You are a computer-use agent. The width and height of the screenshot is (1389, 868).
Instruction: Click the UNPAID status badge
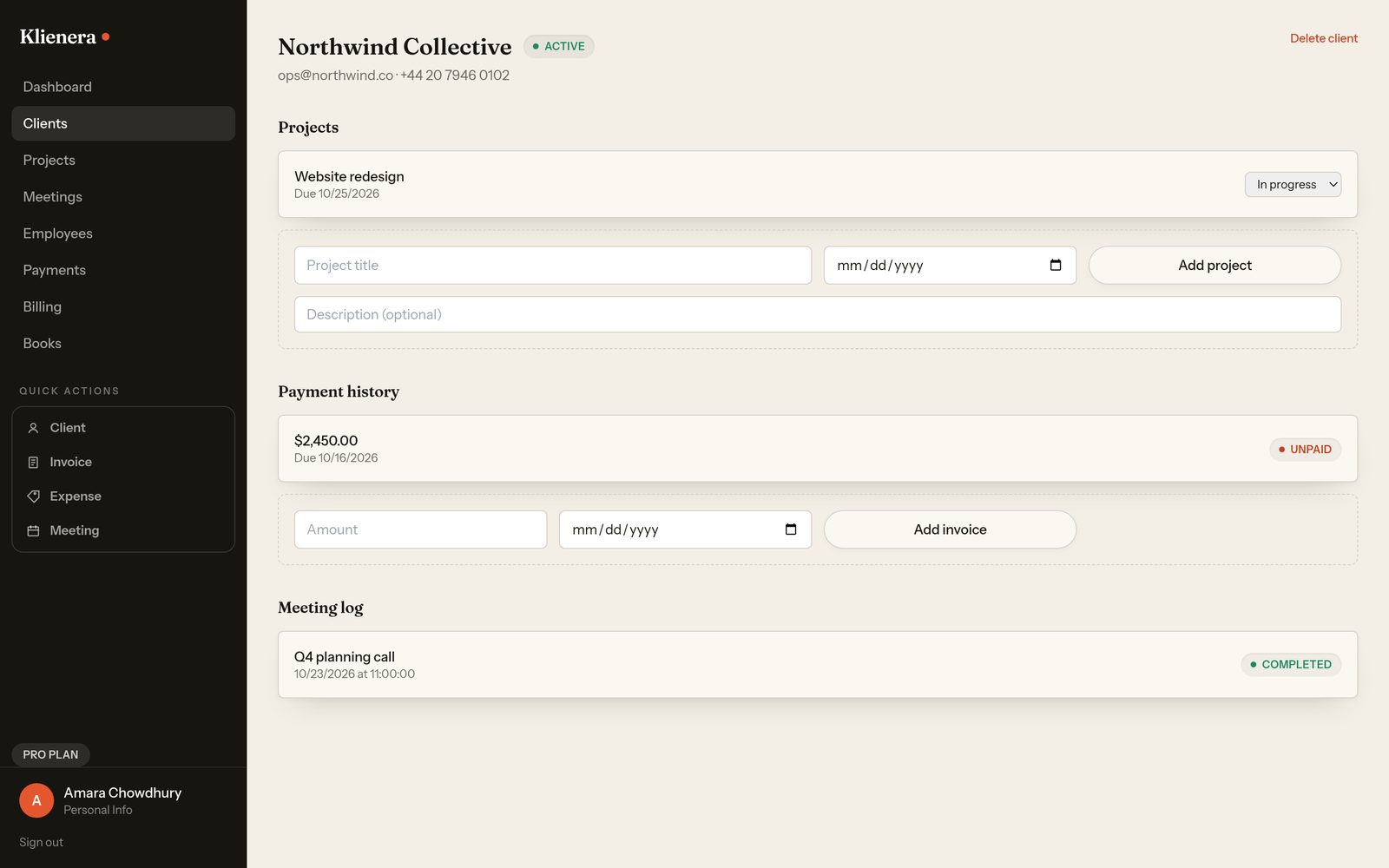1305,449
